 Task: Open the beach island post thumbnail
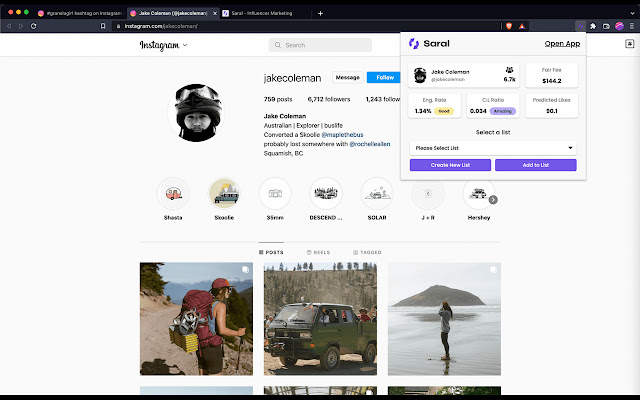pos(444,319)
